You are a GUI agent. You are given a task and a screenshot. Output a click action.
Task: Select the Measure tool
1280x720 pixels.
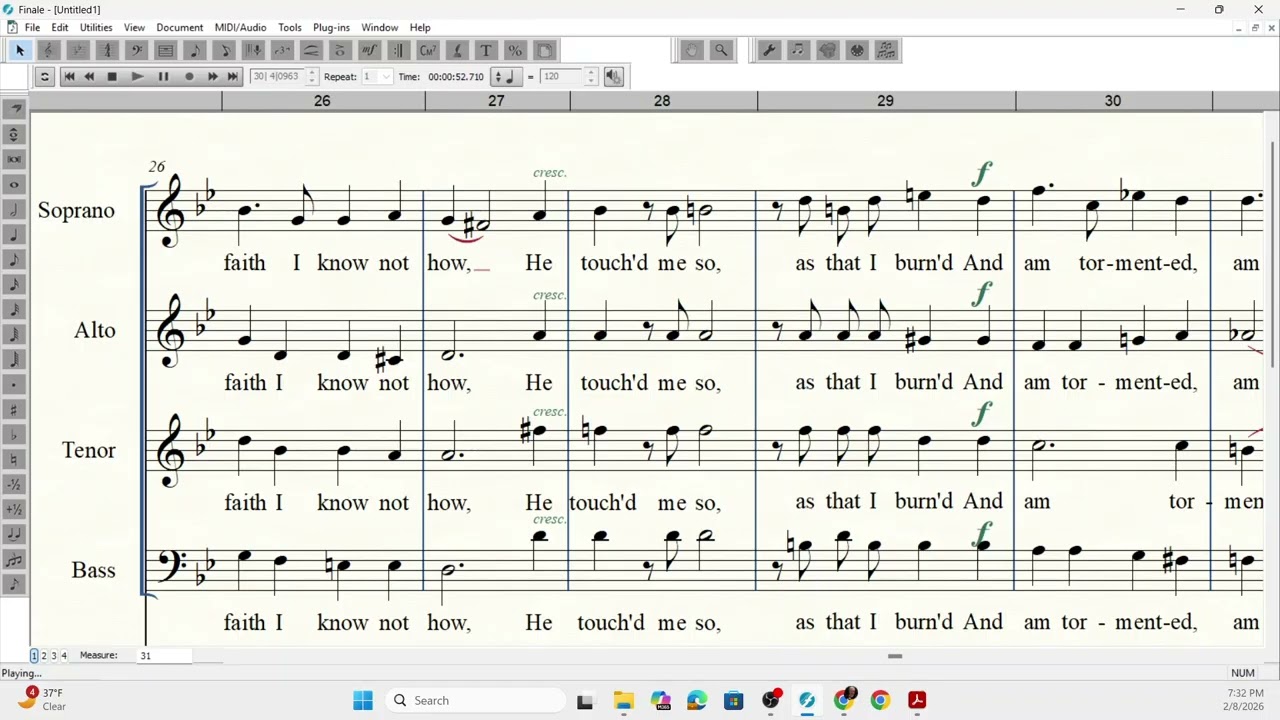(166, 50)
